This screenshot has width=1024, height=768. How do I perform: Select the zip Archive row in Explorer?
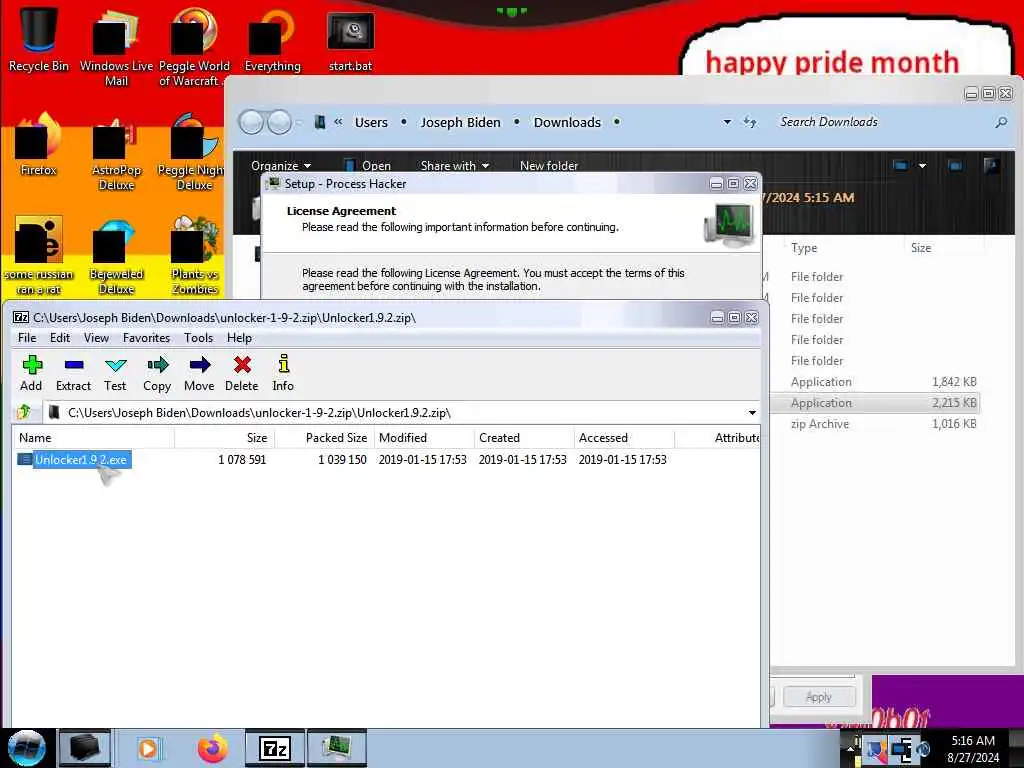tap(875, 424)
